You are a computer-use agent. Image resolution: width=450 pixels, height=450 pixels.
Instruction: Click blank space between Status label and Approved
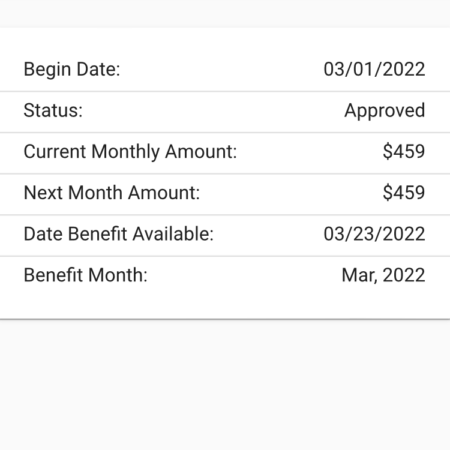click(213, 111)
